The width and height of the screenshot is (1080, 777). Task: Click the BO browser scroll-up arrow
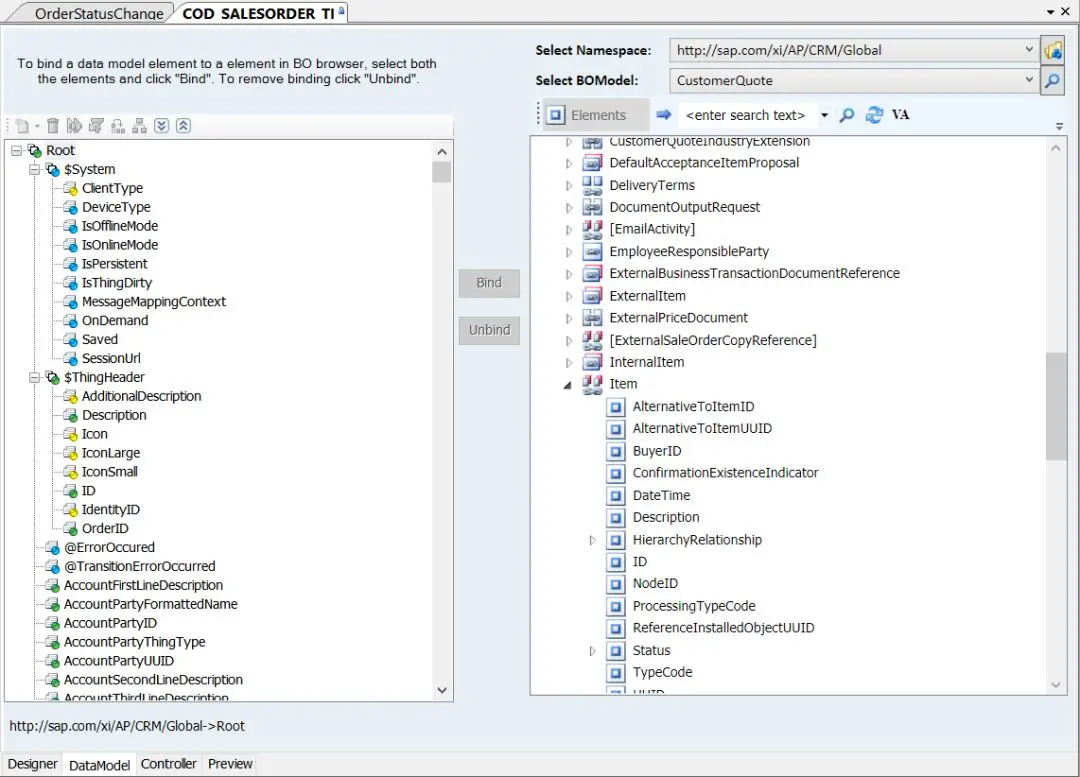(x=1055, y=147)
